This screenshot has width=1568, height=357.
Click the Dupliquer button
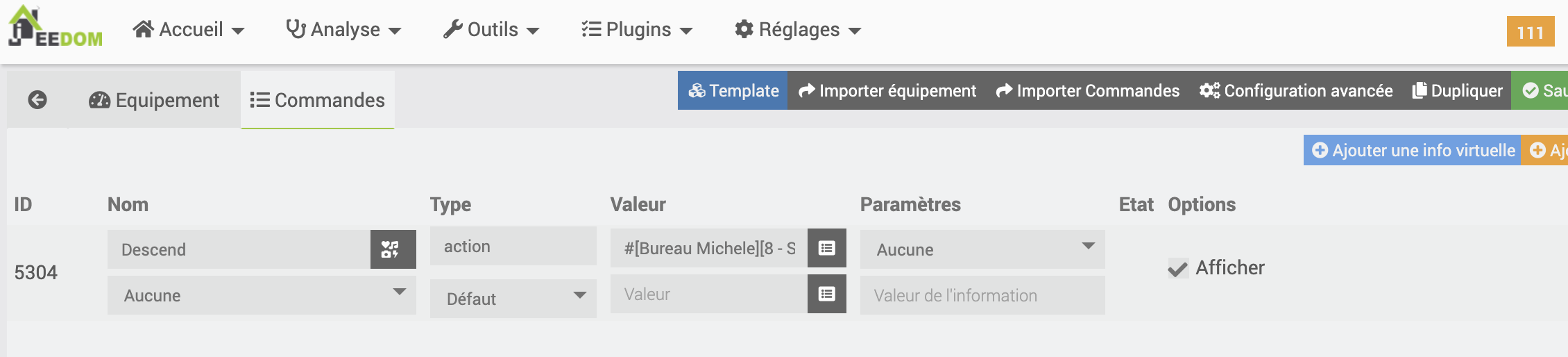click(x=1457, y=90)
